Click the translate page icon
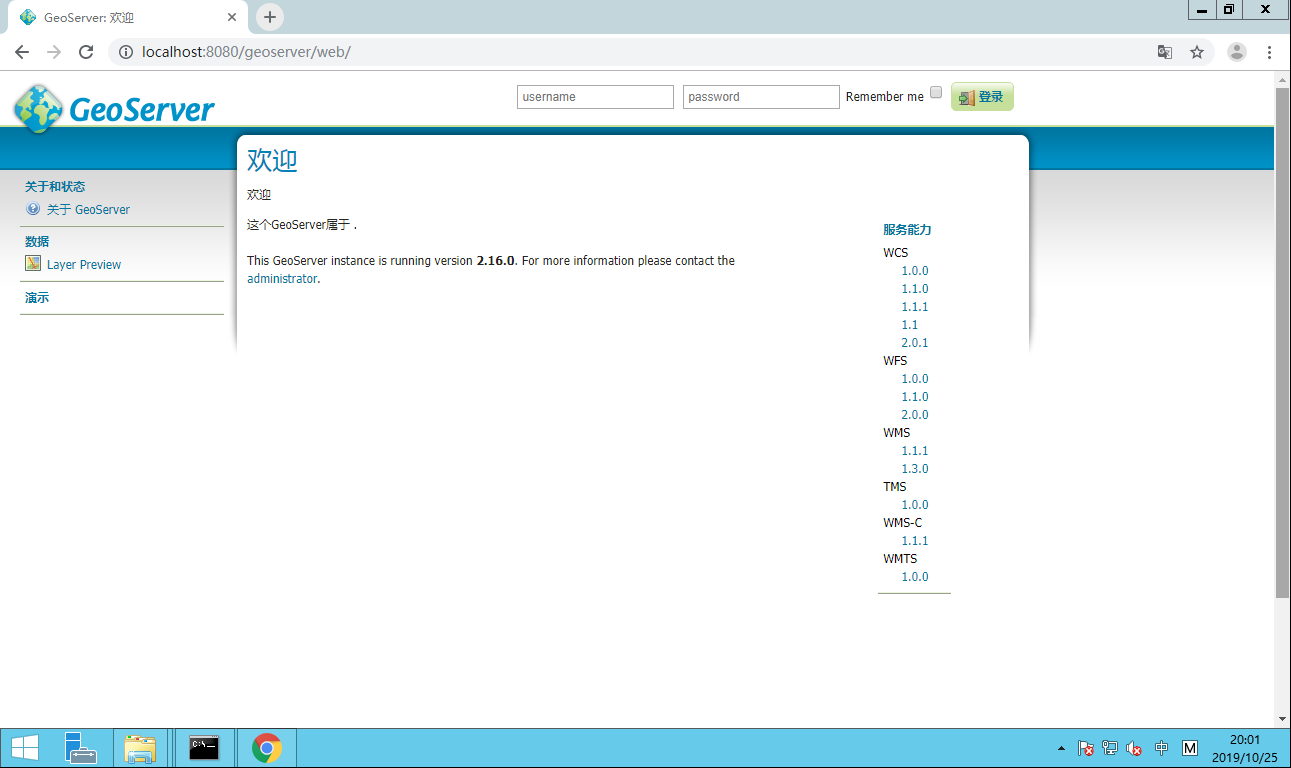 [1165, 52]
